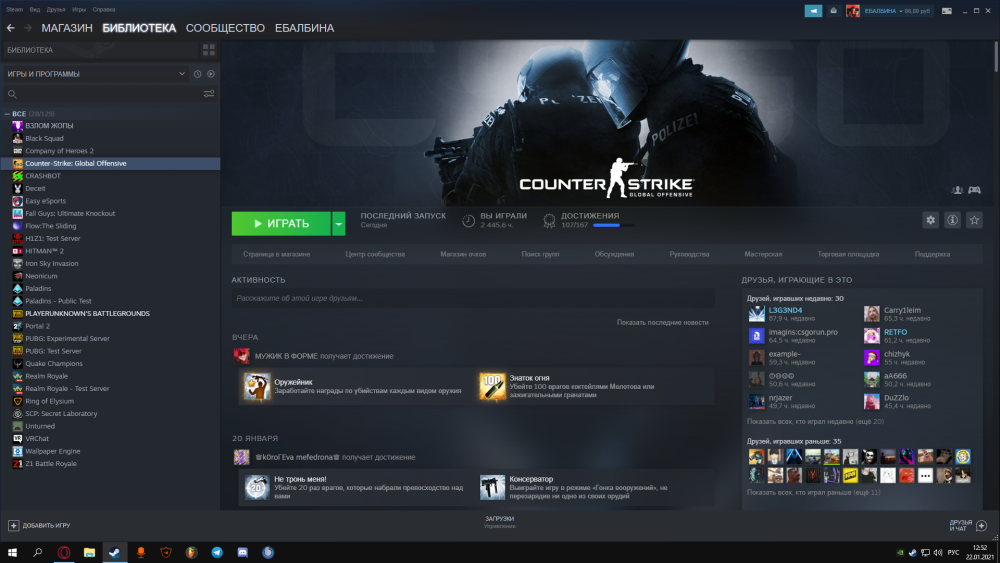The width and height of the screenshot is (1000, 563).
Task: Open Windows Start menu
Action: [12, 552]
